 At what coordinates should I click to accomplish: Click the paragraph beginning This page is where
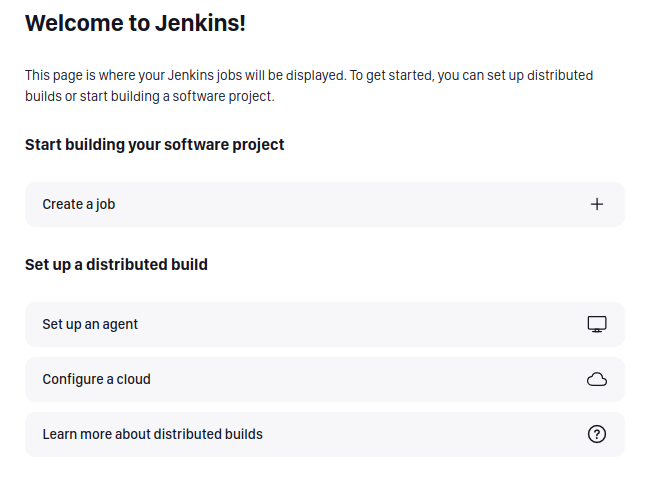coord(309,86)
